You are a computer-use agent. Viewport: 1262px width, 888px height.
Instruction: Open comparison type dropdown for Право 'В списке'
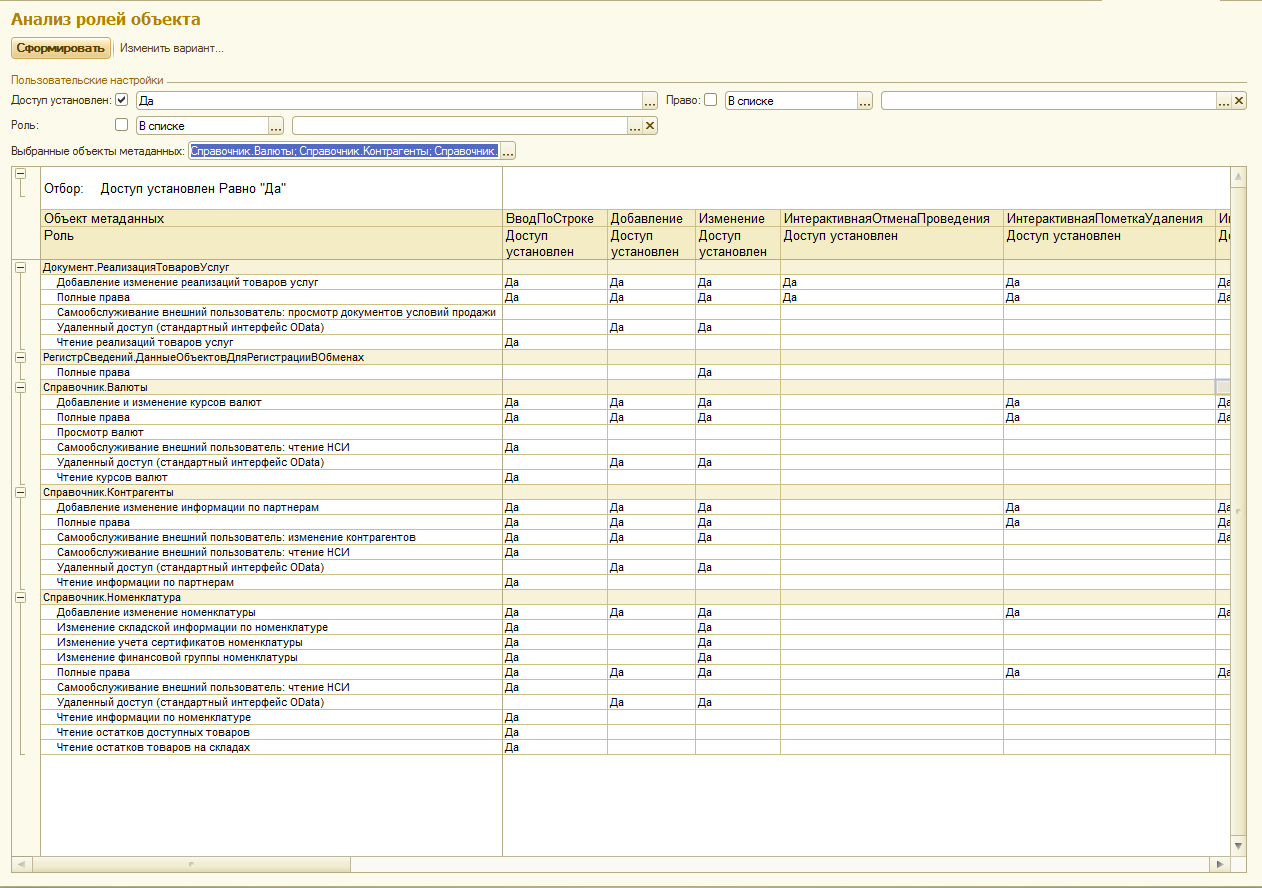(865, 101)
